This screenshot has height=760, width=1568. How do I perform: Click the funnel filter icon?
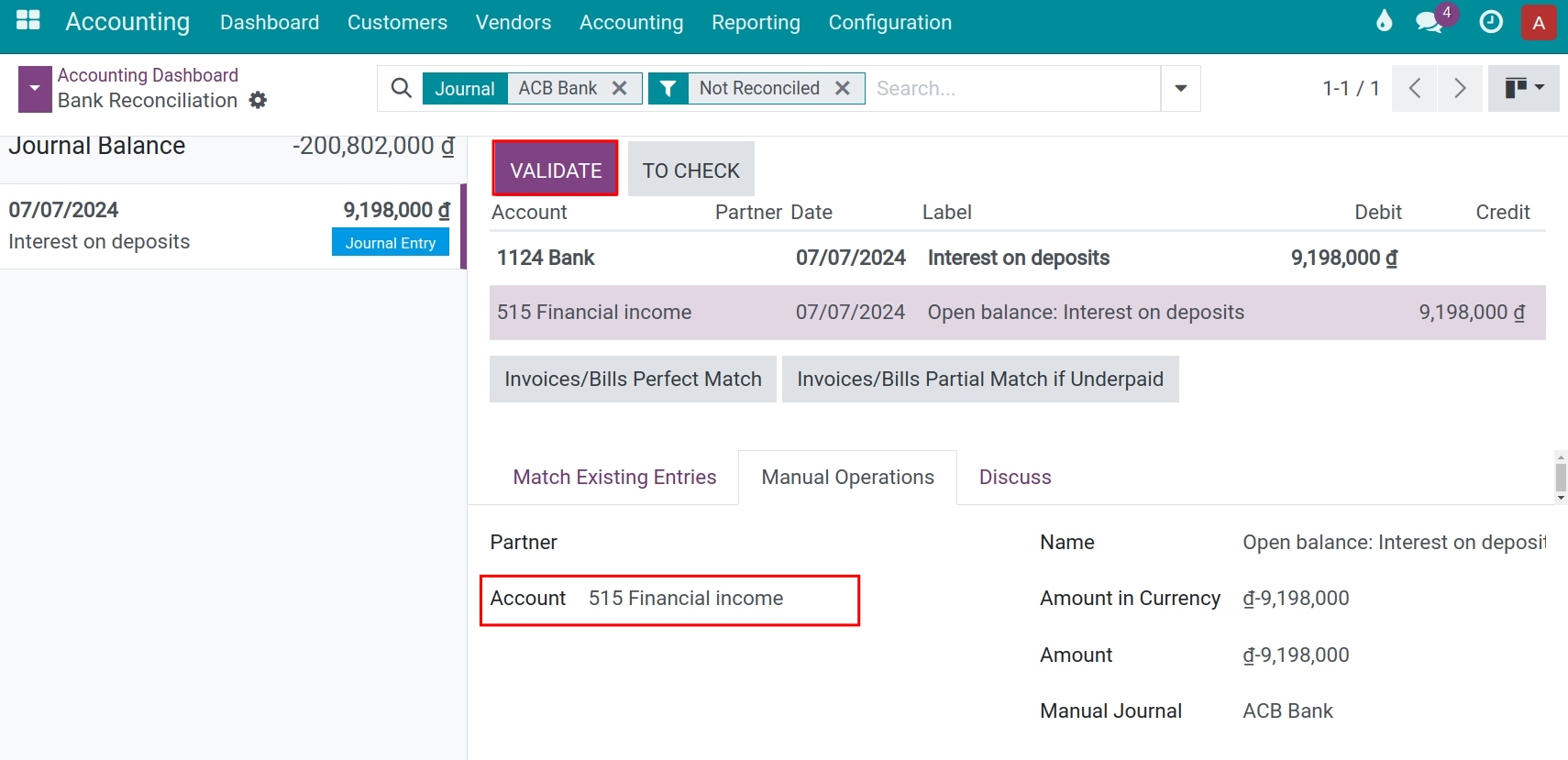(668, 88)
